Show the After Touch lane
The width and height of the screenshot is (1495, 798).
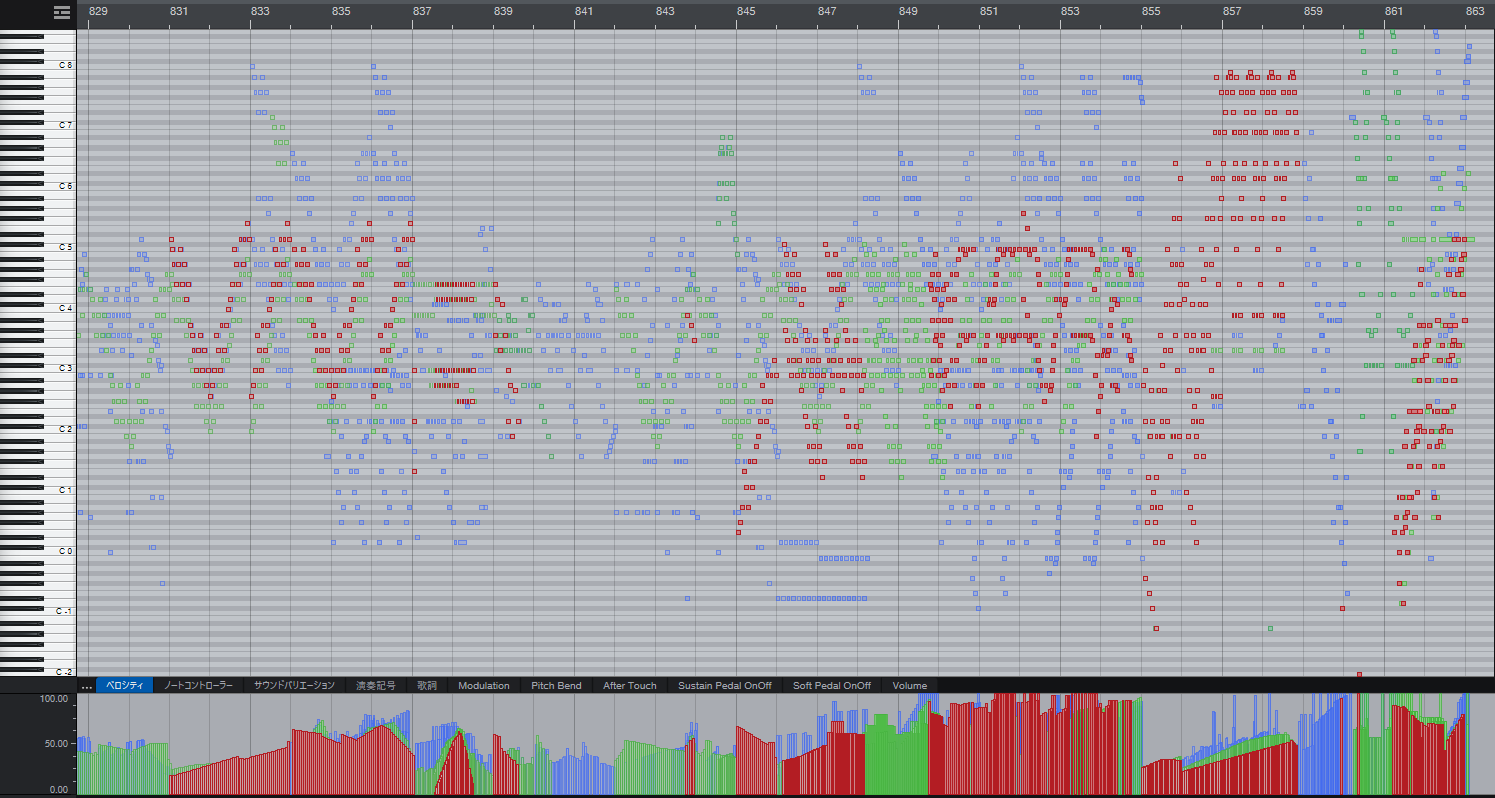[x=629, y=685]
